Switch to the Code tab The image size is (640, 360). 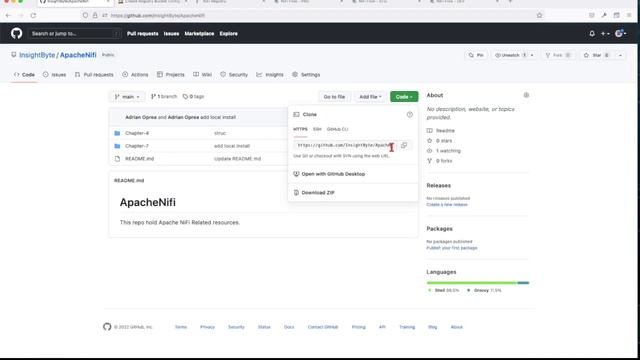tap(24, 75)
